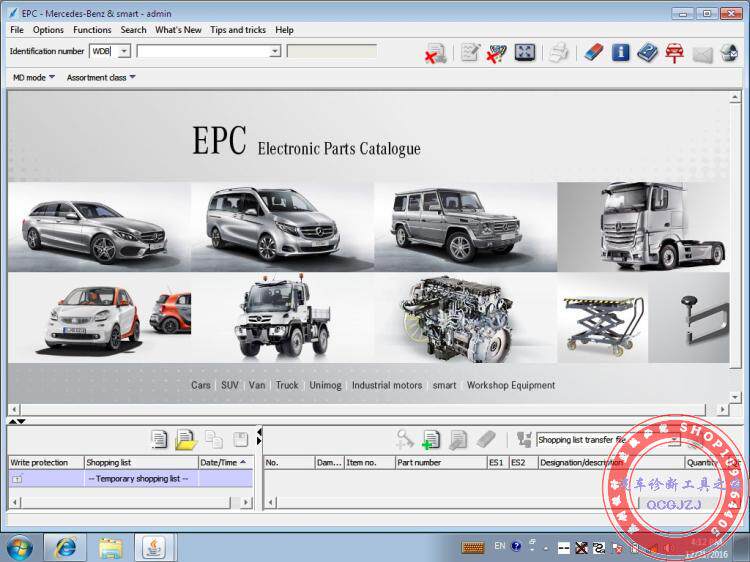Click the new shopping list document icon

159,439
